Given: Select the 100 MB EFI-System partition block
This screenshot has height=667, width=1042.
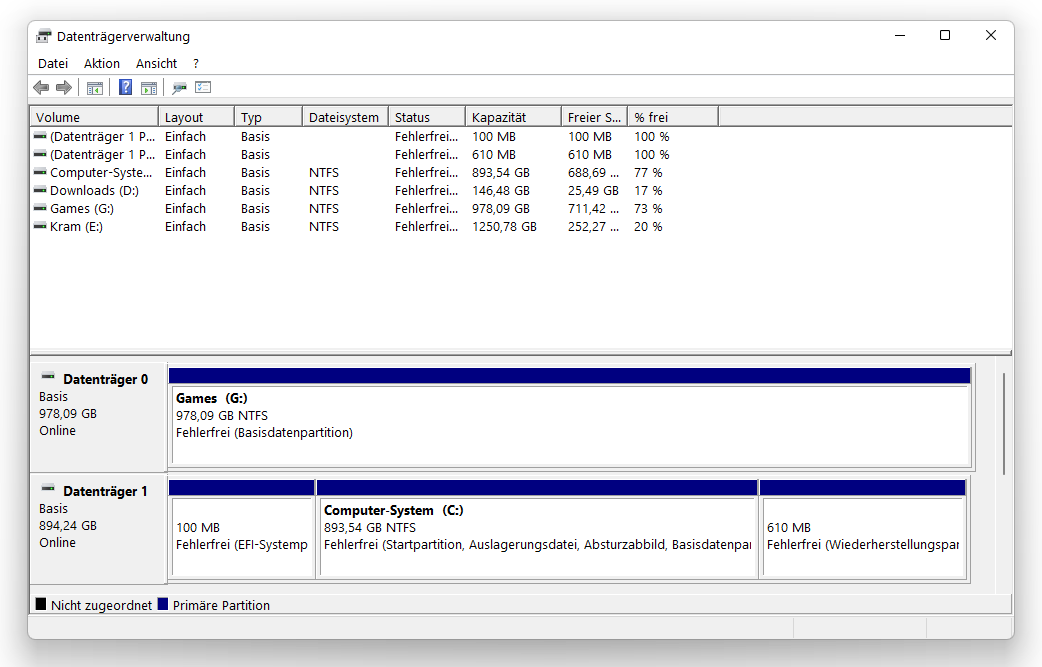Looking at the screenshot, I should click(x=242, y=529).
